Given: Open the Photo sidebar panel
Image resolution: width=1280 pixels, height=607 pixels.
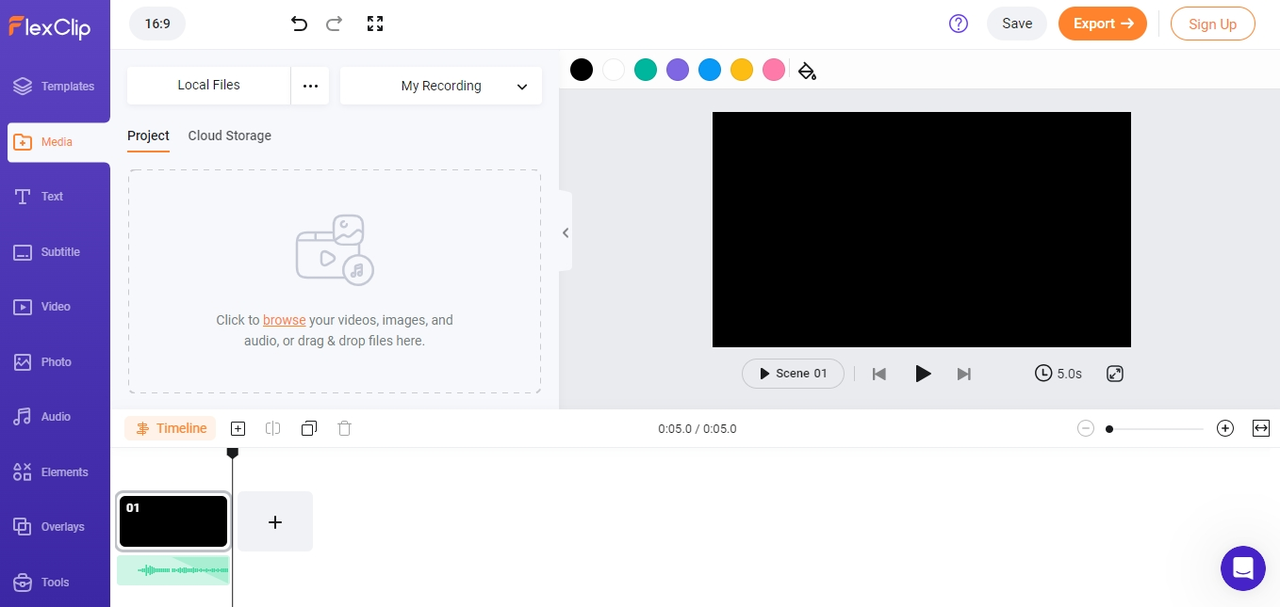Looking at the screenshot, I should [55, 362].
